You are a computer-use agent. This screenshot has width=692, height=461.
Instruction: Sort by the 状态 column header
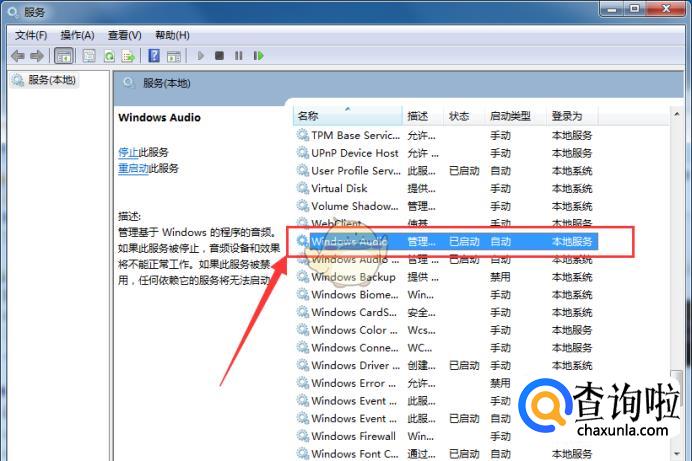click(x=464, y=116)
